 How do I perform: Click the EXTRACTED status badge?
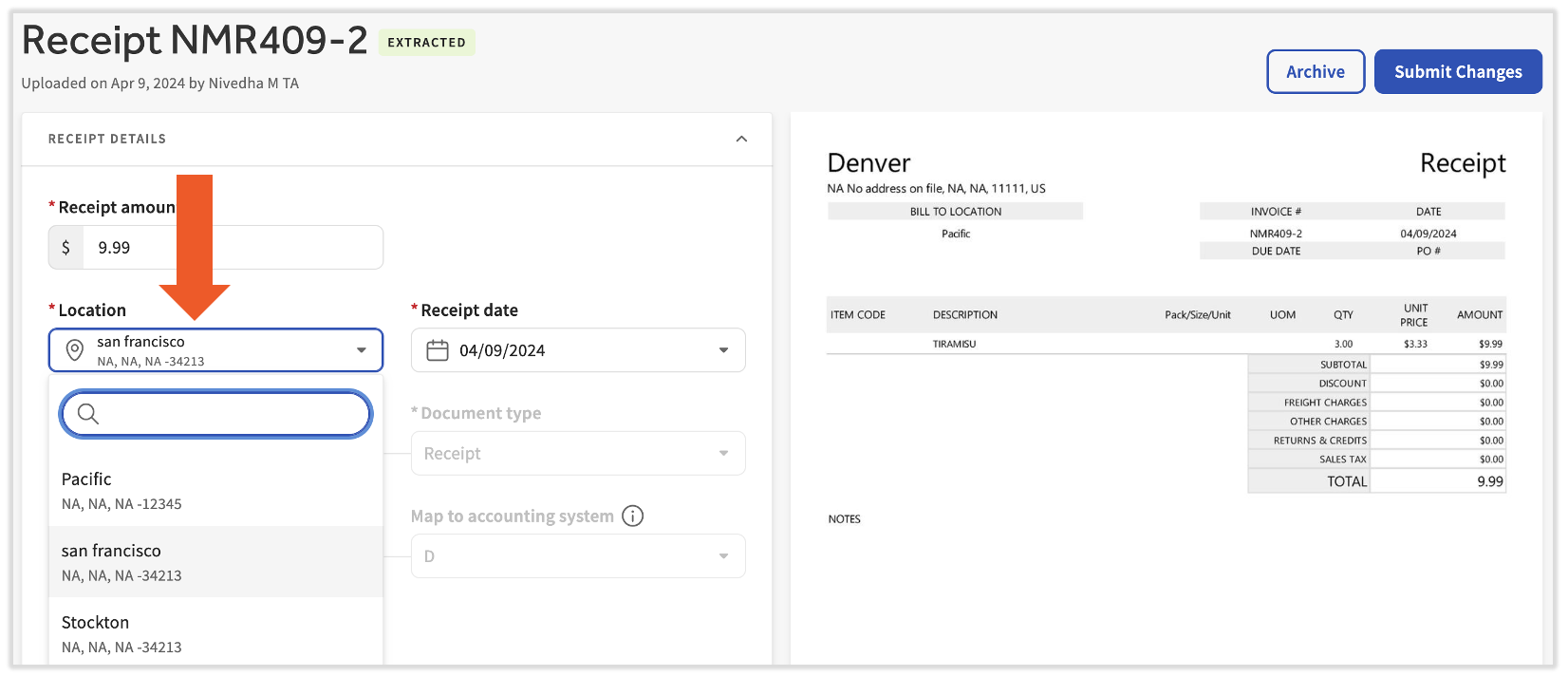426,43
